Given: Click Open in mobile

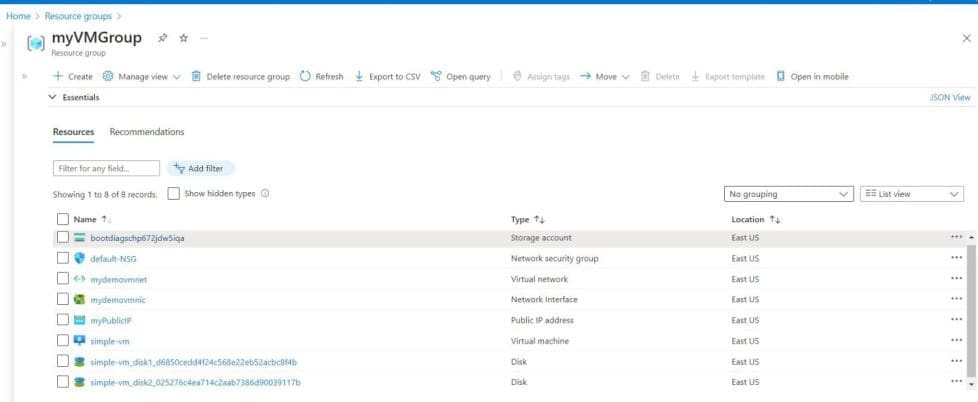Looking at the screenshot, I should pos(812,77).
